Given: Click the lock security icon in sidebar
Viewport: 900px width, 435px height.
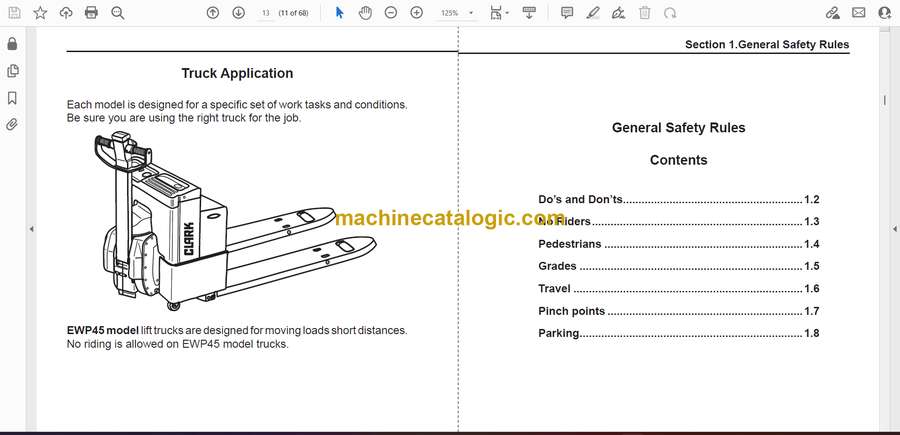Looking at the screenshot, I should (12, 44).
